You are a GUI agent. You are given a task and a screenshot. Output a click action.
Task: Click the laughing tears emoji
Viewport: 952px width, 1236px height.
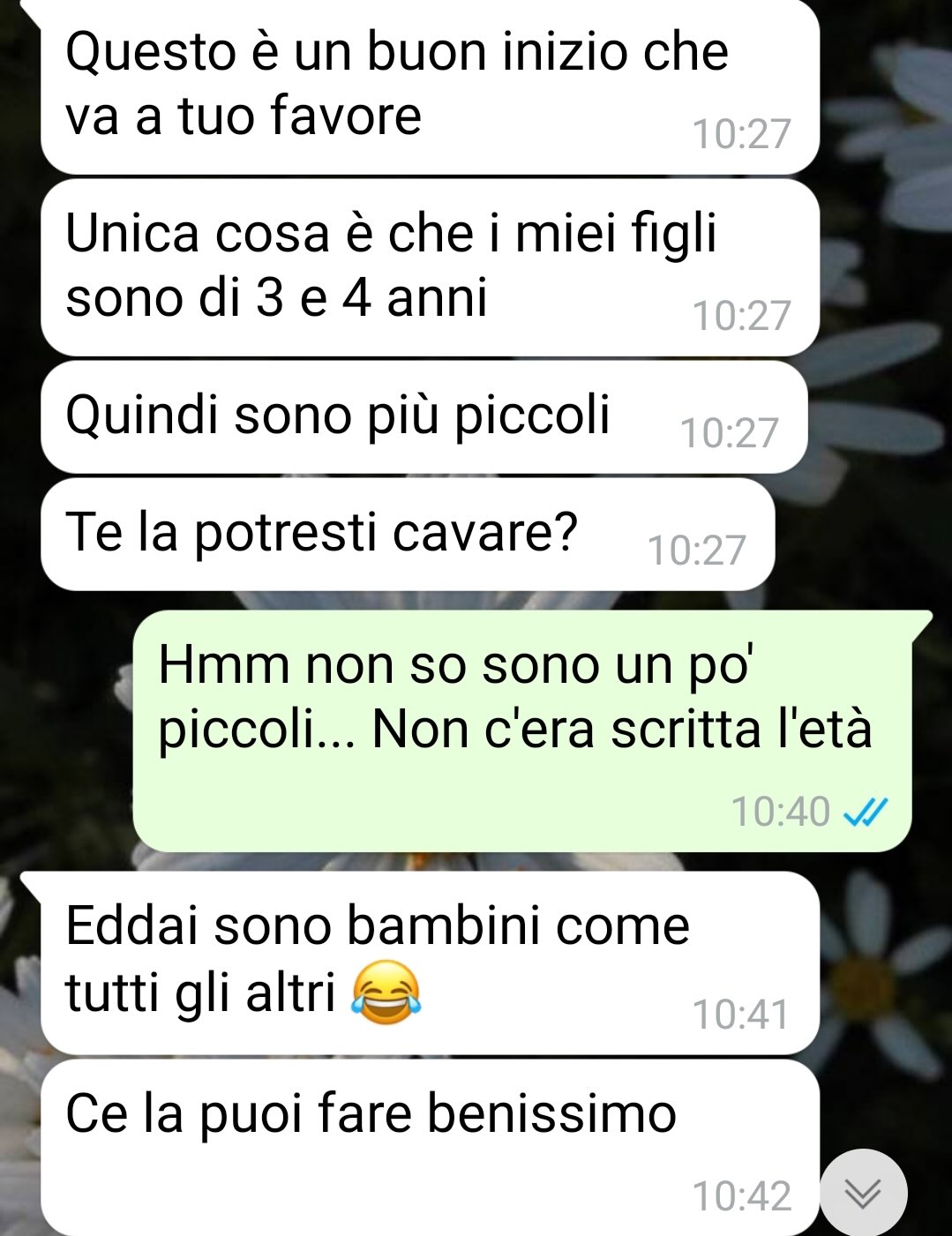point(386,994)
